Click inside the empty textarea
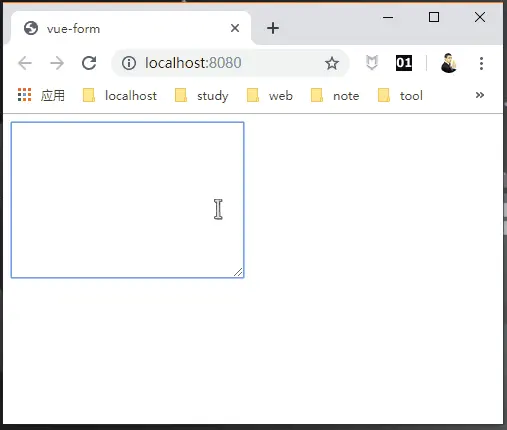Viewport: 507px width, 430px height. [127, 200]
